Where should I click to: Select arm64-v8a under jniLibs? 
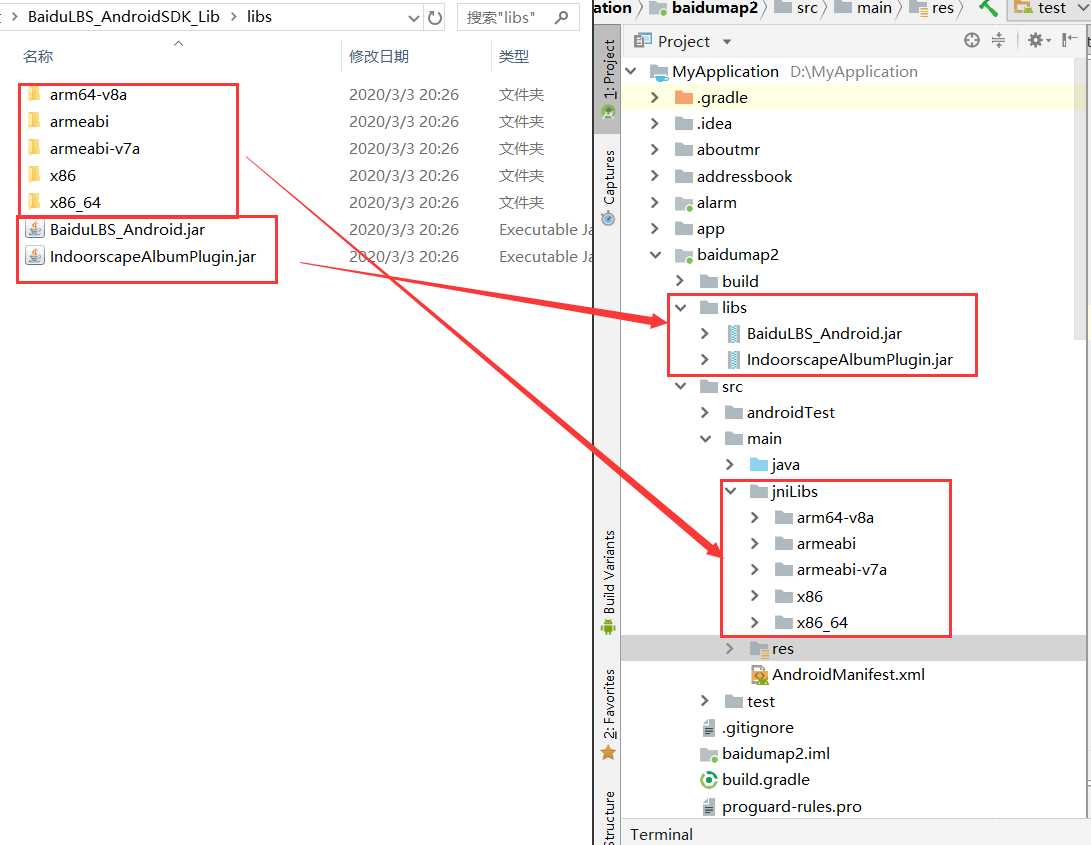tap(834, 518)
